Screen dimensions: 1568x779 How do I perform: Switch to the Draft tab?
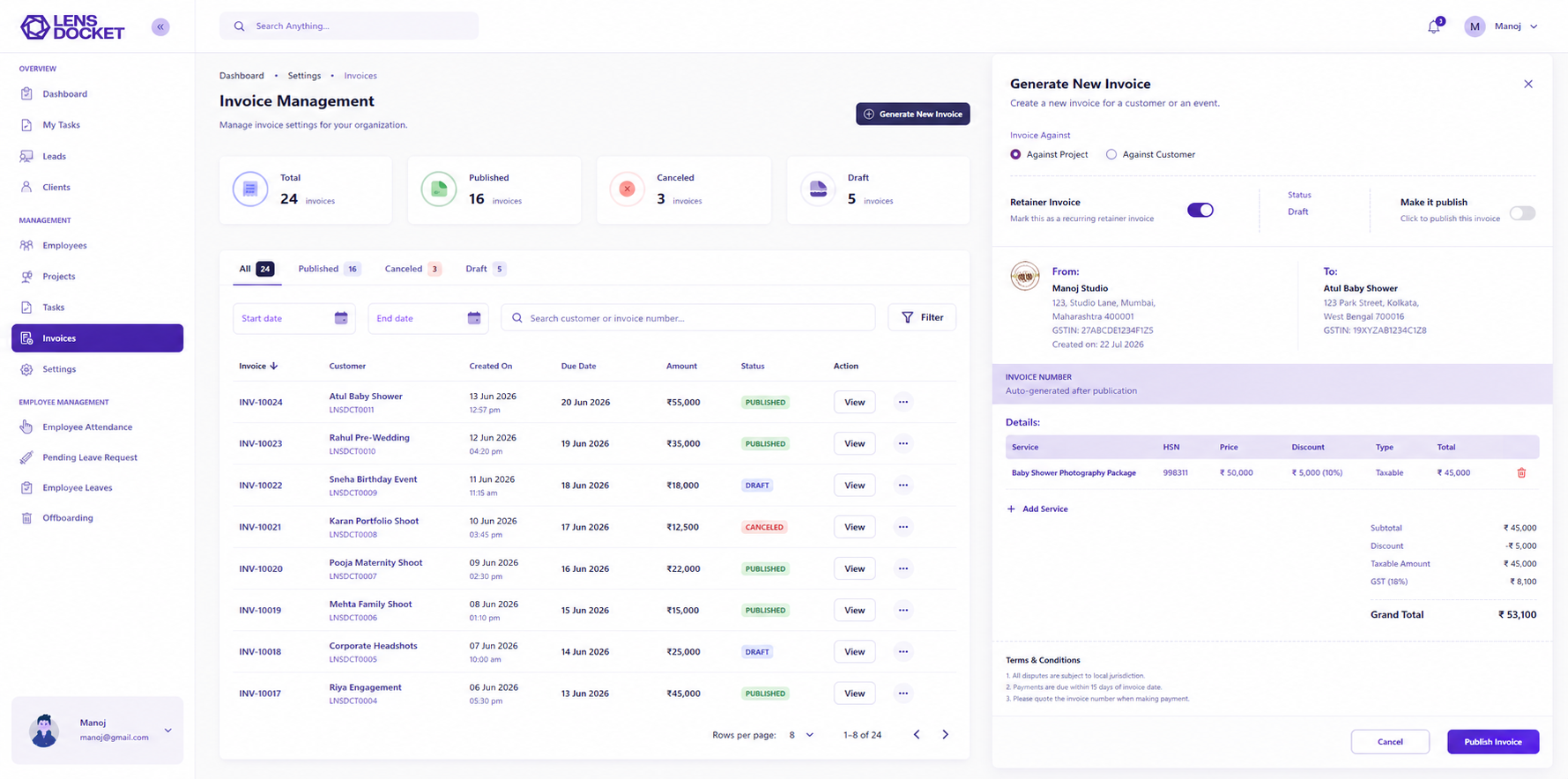[485, 269]
